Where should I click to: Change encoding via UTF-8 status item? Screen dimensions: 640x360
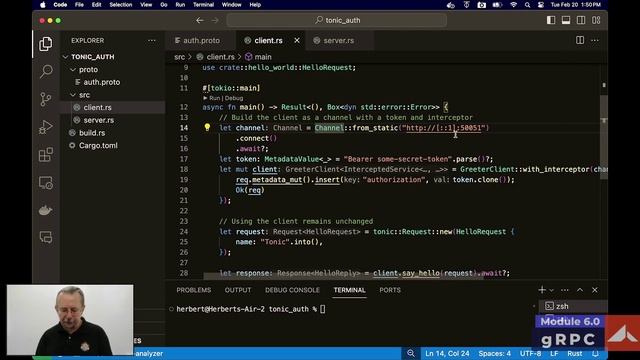(x=531, y=353)
